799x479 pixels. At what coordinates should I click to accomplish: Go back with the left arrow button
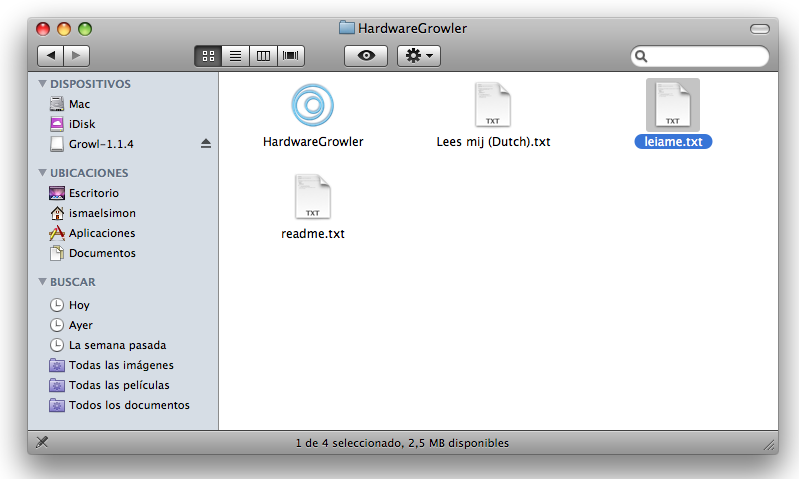point(50,56)
